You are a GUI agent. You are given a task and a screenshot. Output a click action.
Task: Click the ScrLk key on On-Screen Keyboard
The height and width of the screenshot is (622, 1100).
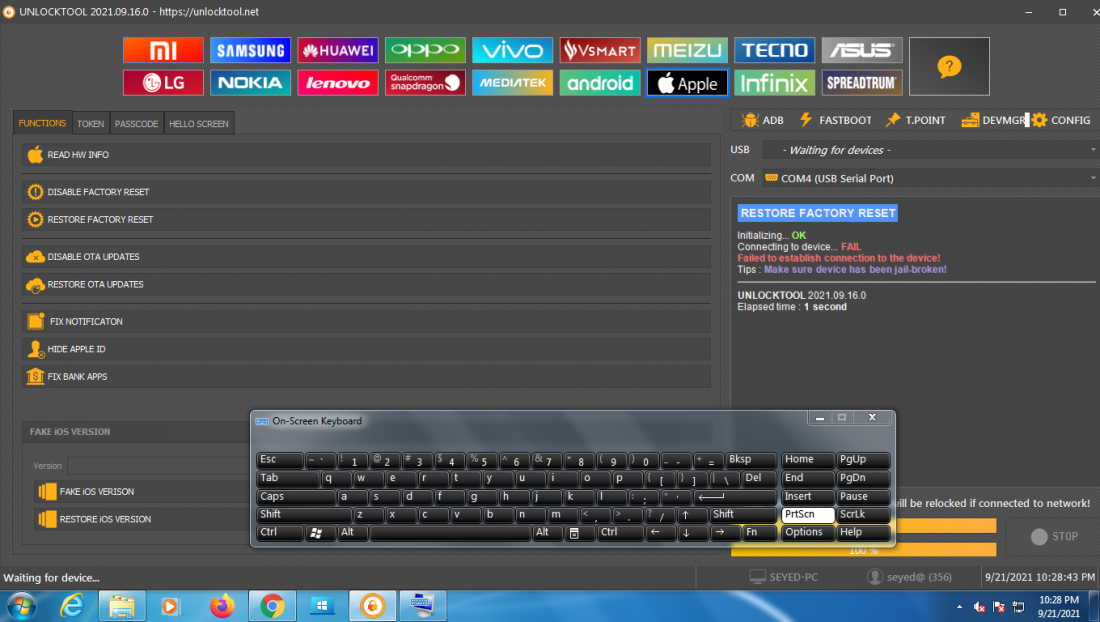(863, 514)
